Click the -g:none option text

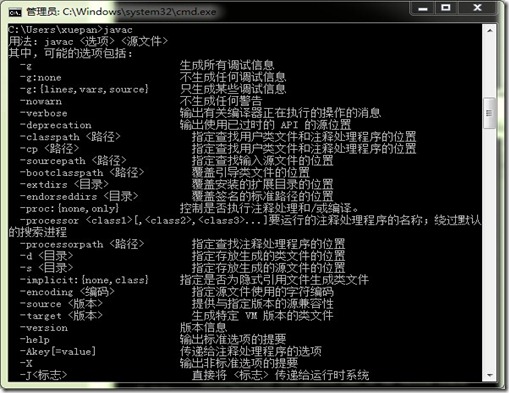click(x=41, y=78)
